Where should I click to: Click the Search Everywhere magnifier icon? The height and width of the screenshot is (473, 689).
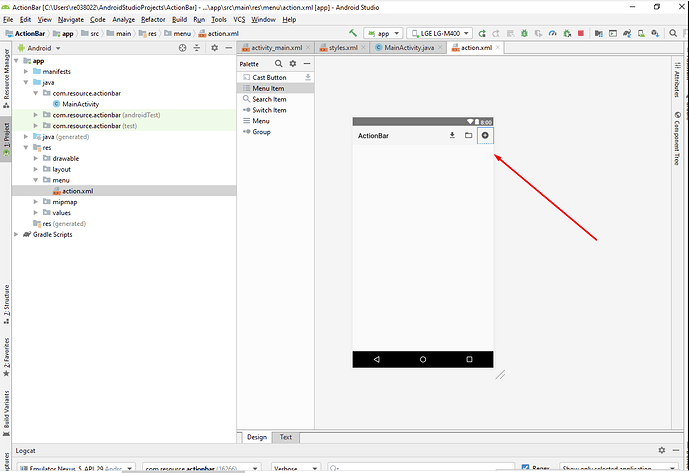[673, 33]
